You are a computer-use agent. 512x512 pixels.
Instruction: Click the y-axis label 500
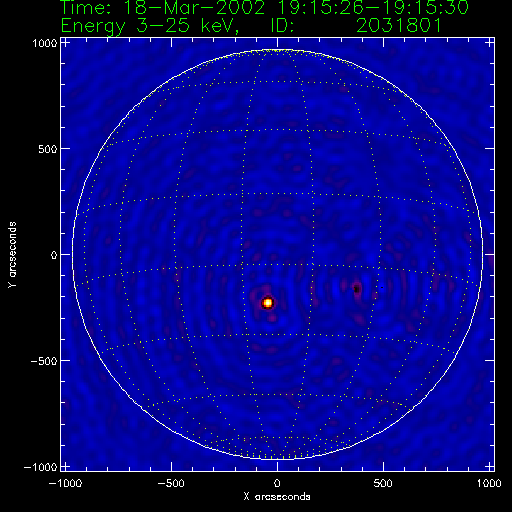(x=48, y=149)
